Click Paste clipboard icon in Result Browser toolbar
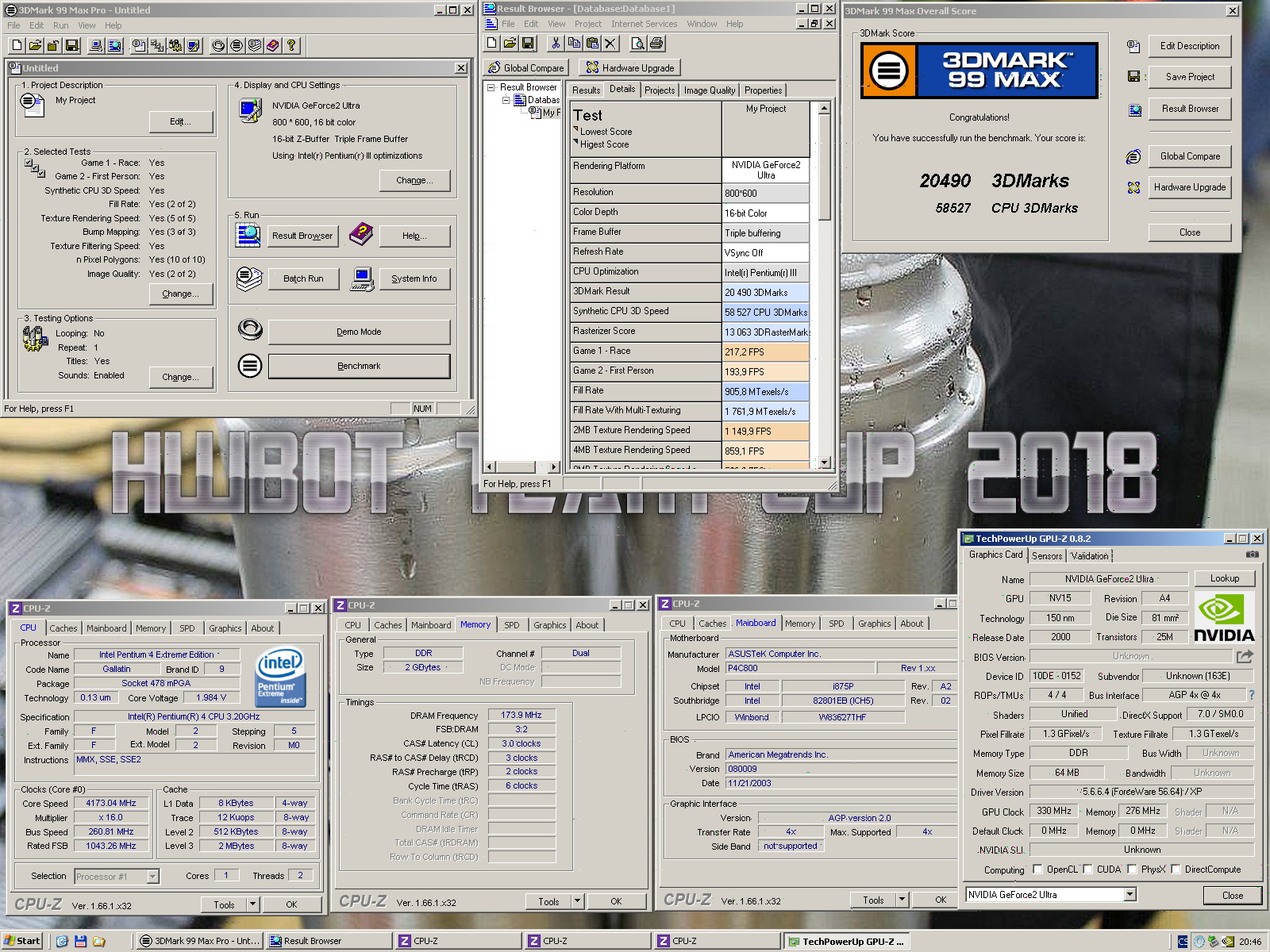The width and height of the screenshot is (1270, 952). click(x=592, y=43)
